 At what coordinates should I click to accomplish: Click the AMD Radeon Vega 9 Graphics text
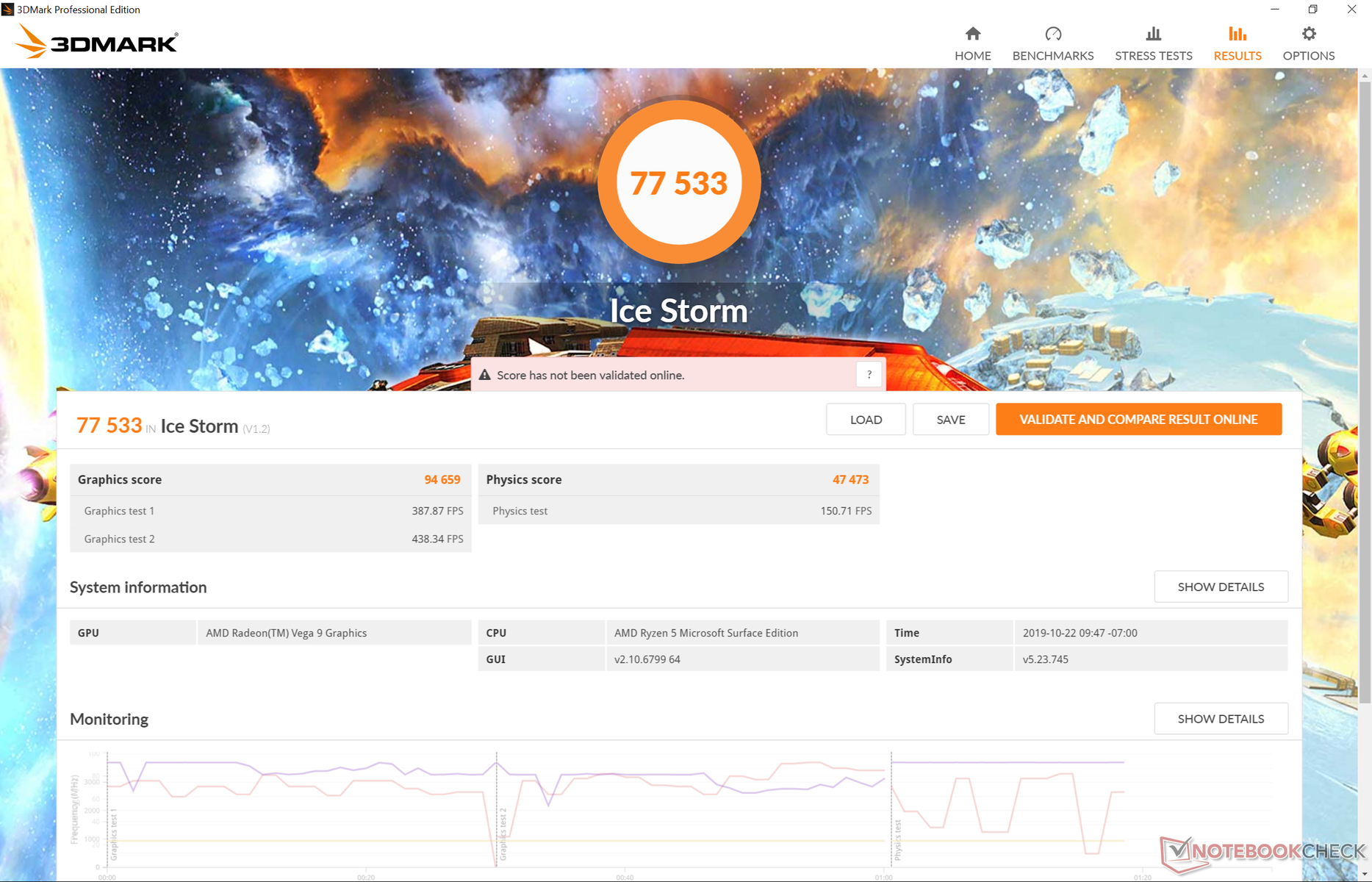[x=286, y=633]
